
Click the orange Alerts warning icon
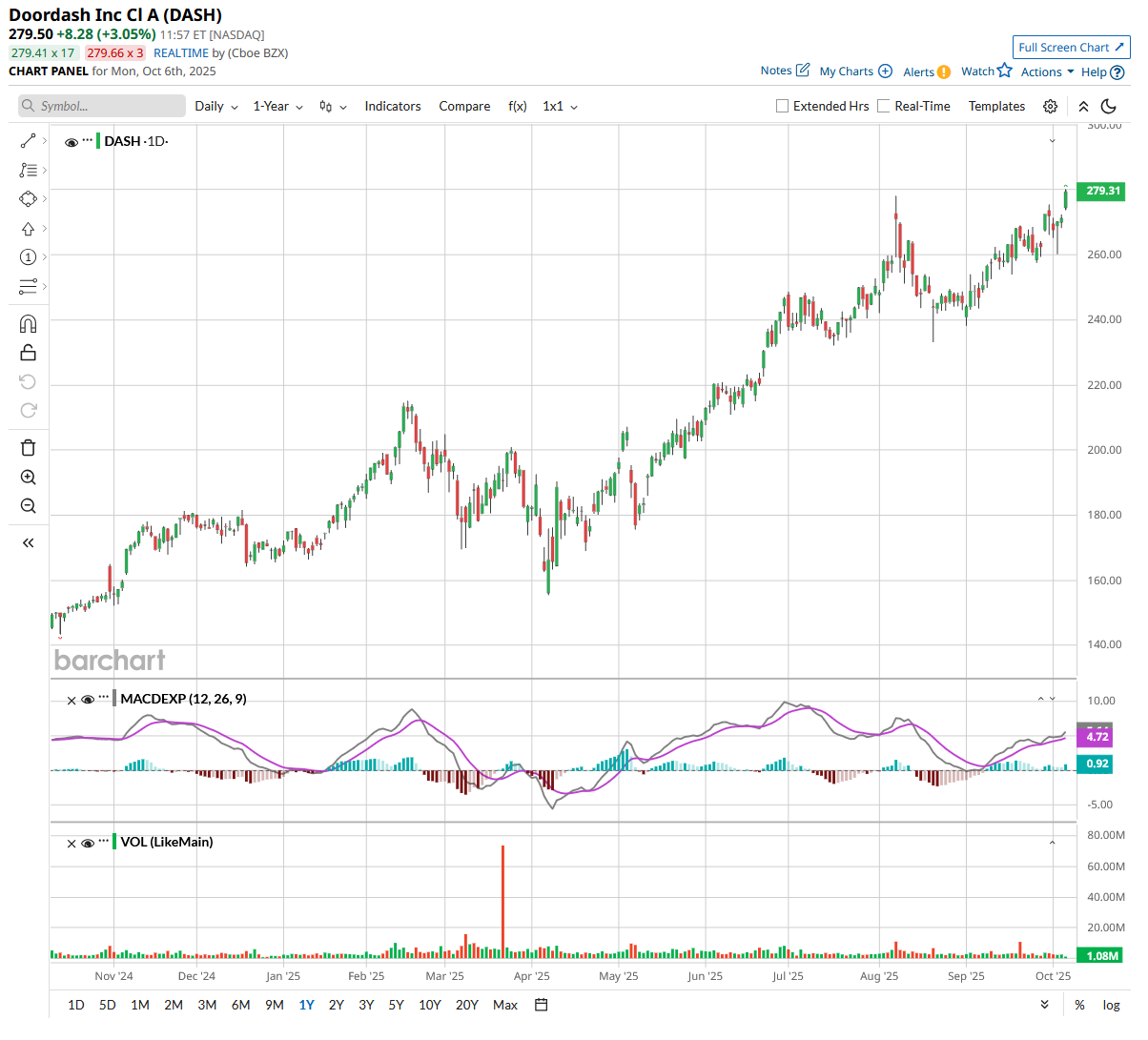pos(943,72)
